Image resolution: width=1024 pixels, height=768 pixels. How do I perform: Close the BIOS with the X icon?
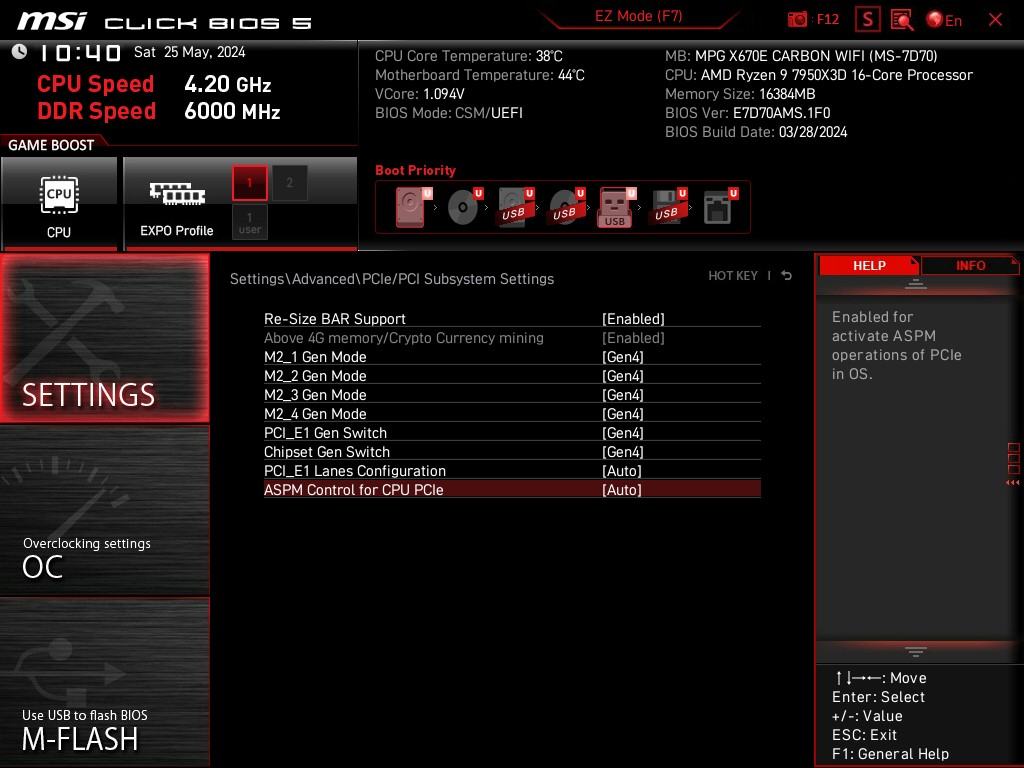tap(995, 20)
